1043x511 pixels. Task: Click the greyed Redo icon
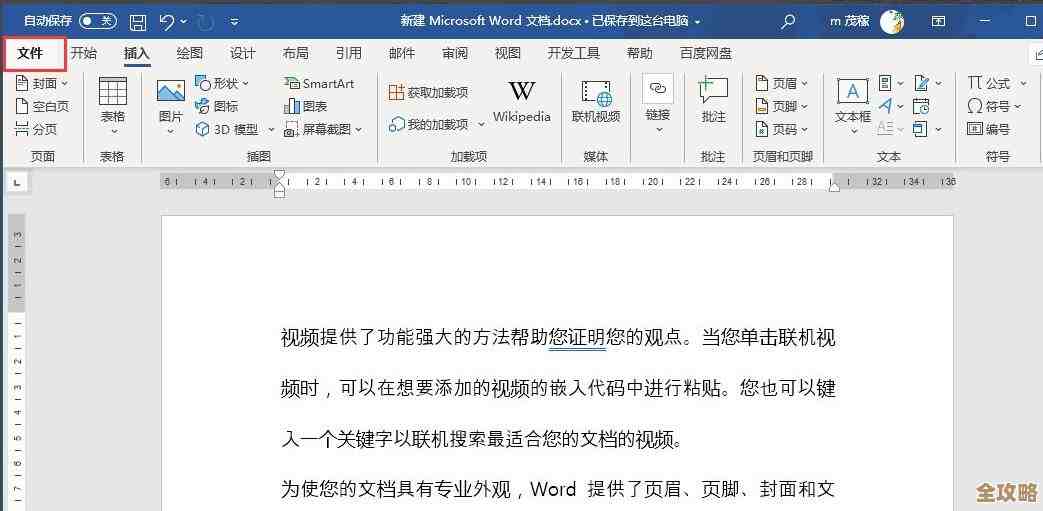[205, 22]
